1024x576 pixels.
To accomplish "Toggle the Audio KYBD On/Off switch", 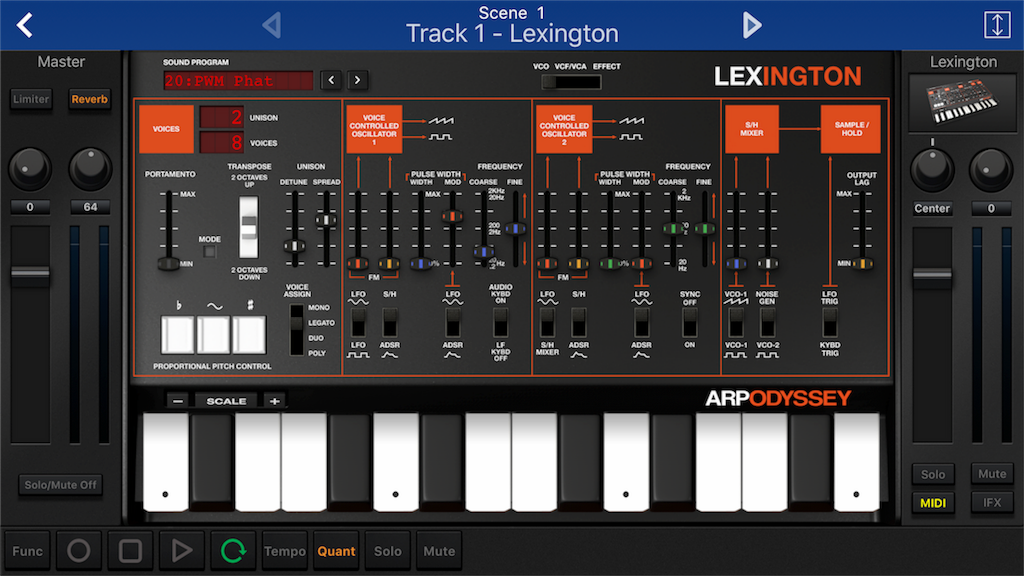I will 500,323.
